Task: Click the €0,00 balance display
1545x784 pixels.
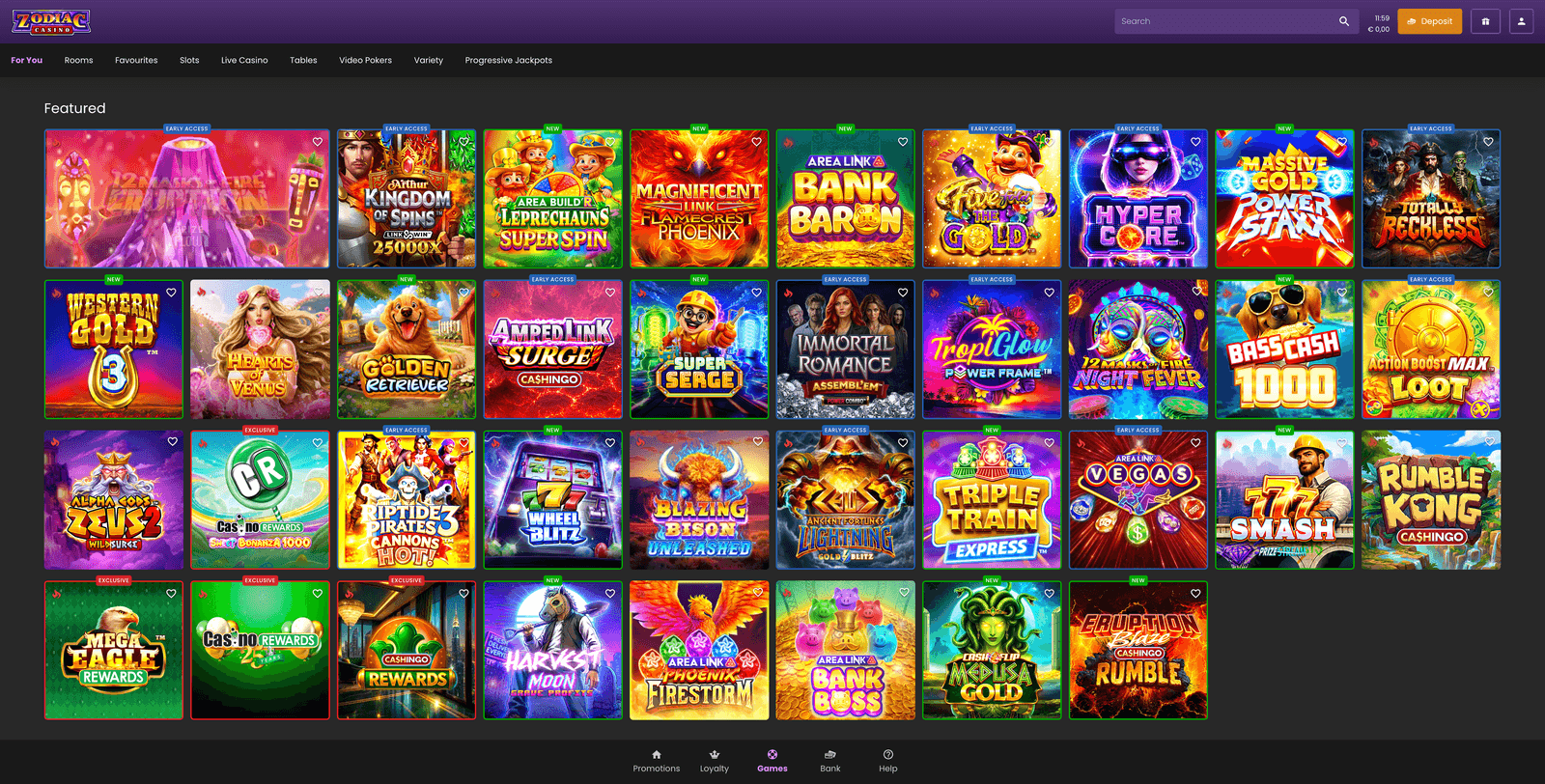Action: tap(1379, 29)
